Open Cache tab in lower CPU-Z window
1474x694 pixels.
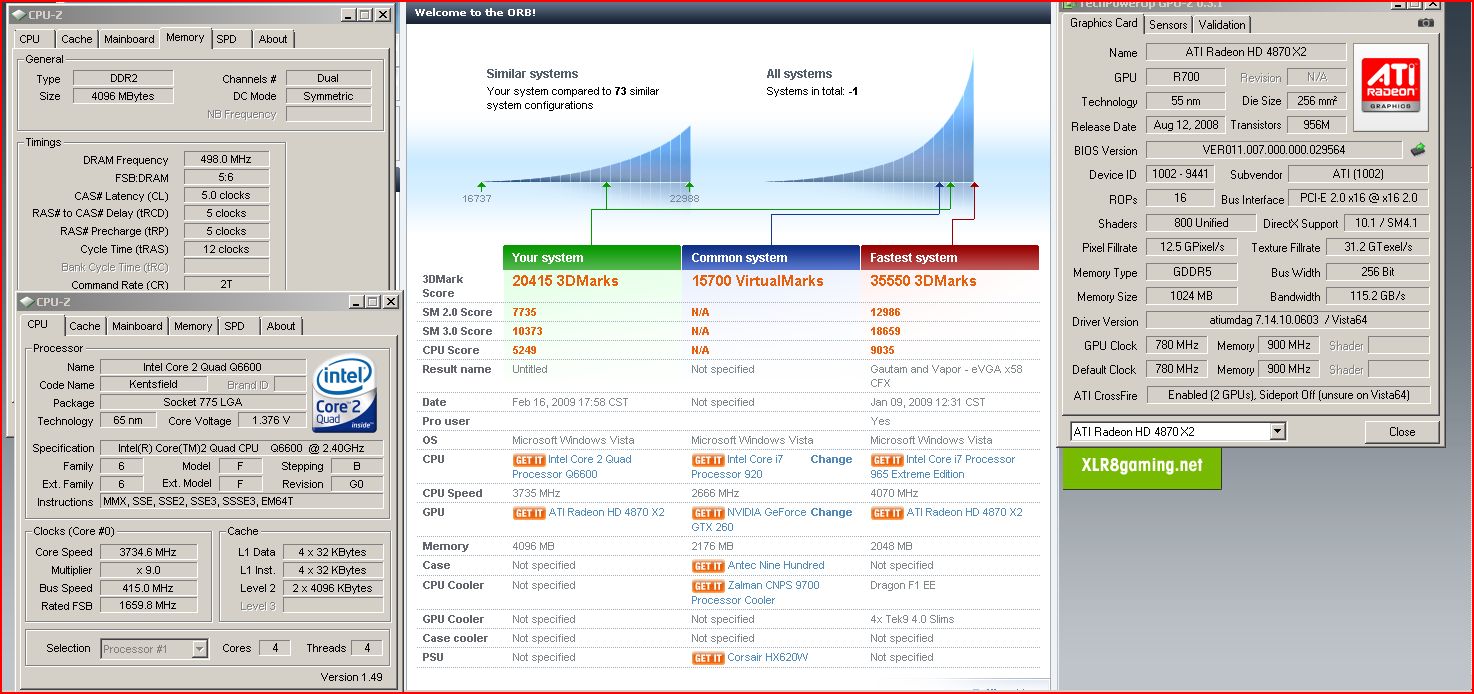click(85, 326)
